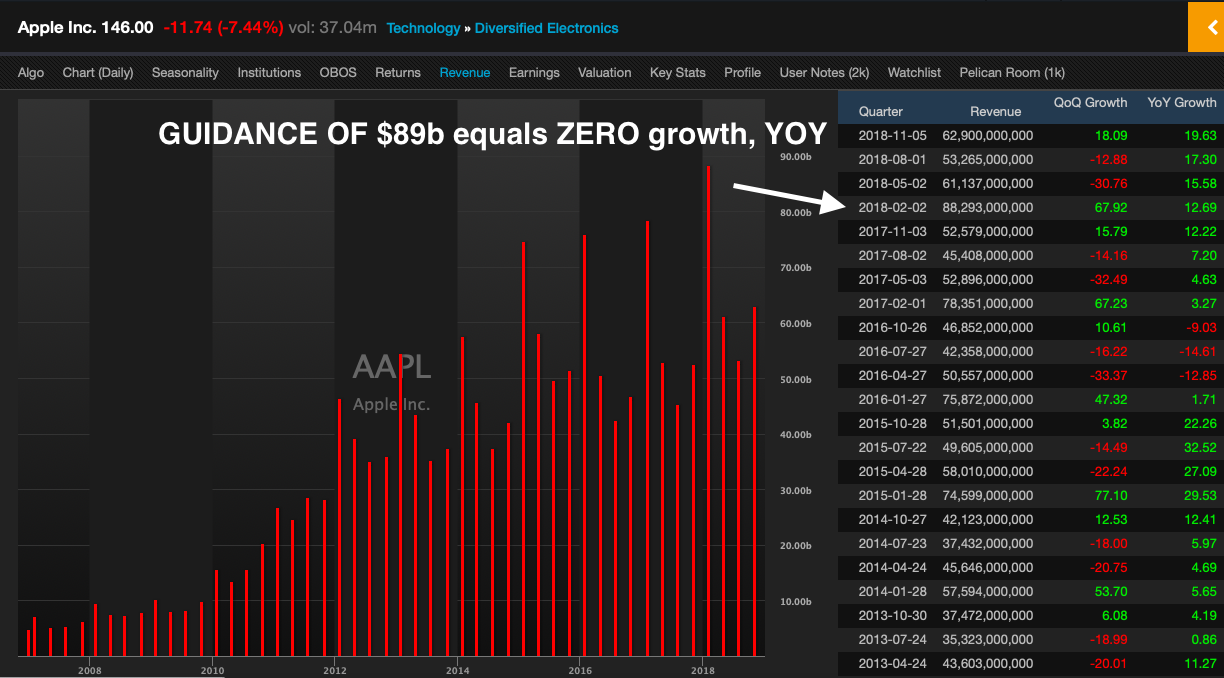Click revenue value 62,900,000,000
The height and width of the screenshot is (678, 1224).
pos(988,135)
